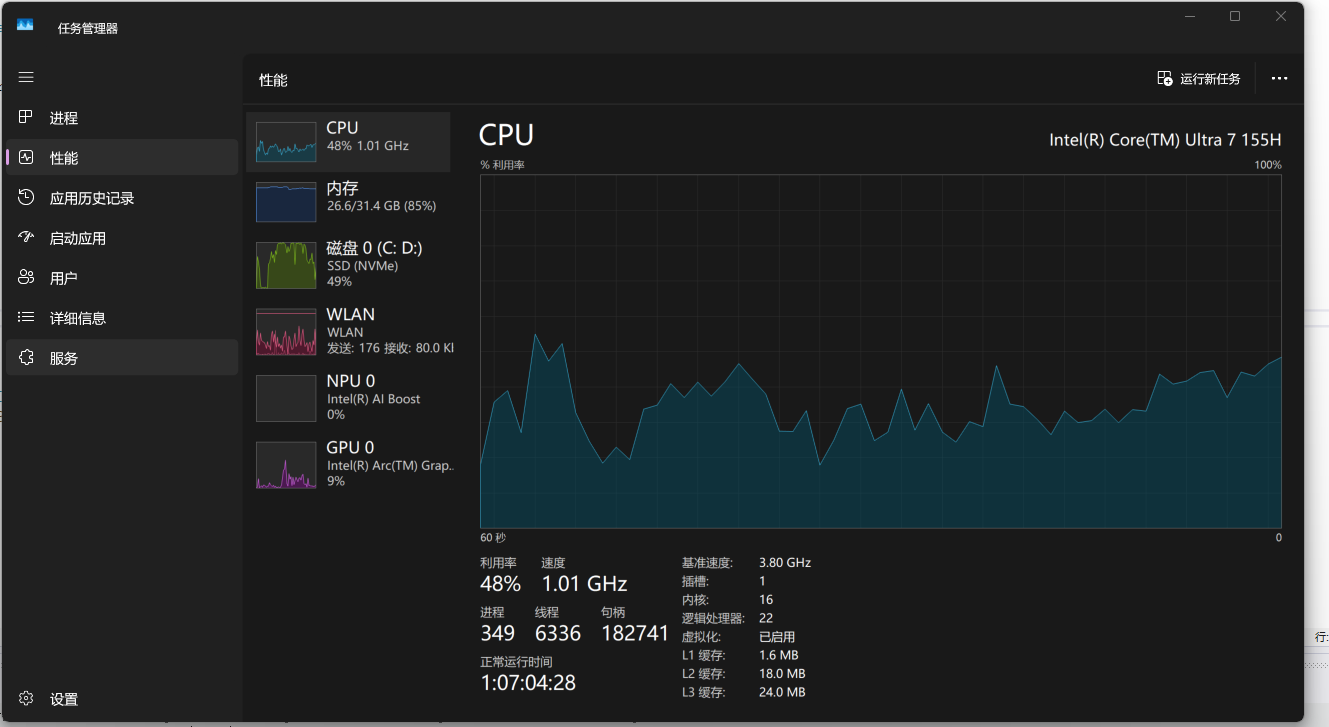Viewport: 1329px width, 727px height.
Task: Open 应用历史记录 (App history) icon
Action: point(27,198)
